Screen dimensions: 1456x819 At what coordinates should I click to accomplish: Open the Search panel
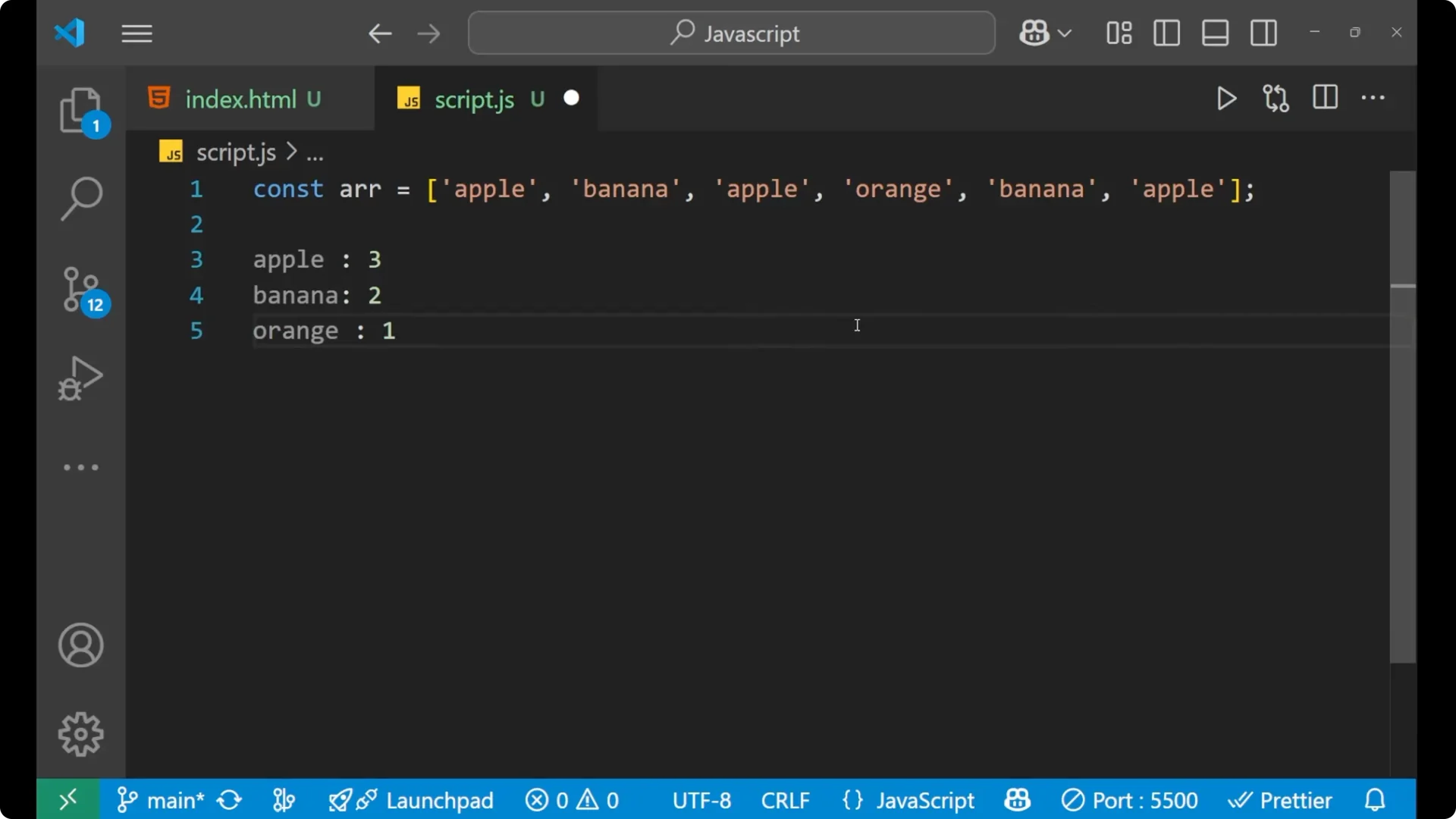[81, 199]
